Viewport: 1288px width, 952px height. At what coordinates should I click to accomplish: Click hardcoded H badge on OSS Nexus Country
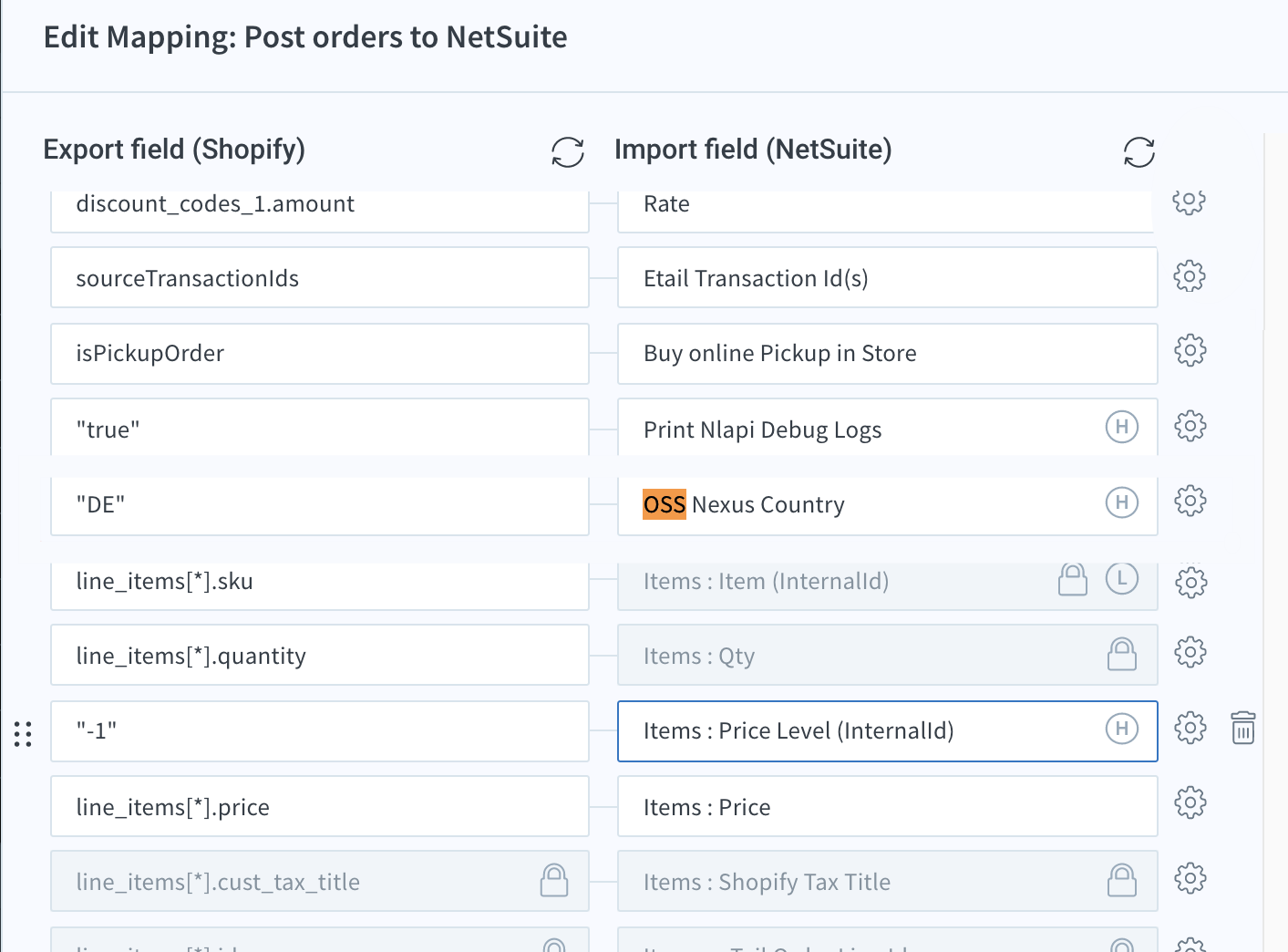point(1122,502)
